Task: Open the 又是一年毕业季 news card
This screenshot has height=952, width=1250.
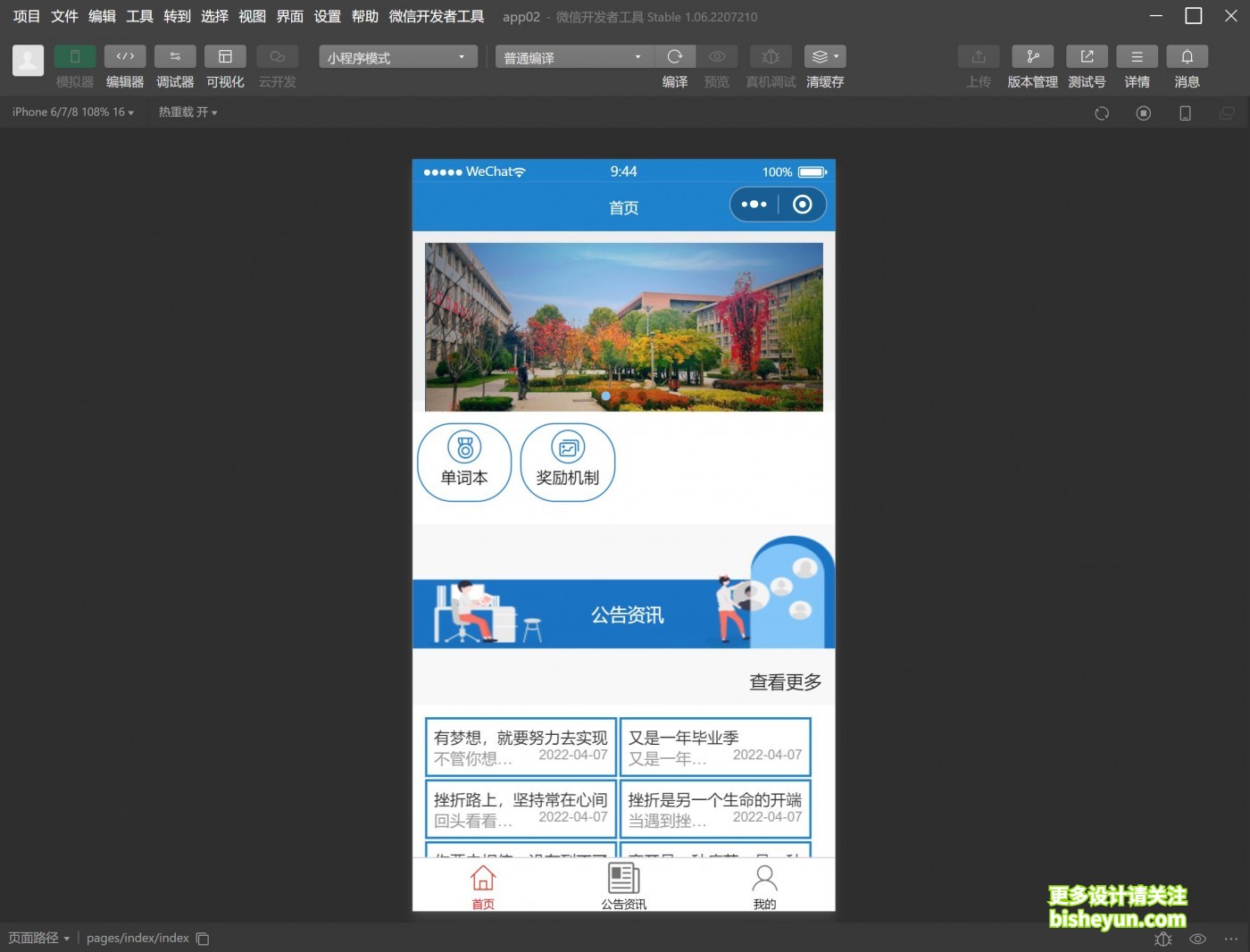Action: coord(715,747)
